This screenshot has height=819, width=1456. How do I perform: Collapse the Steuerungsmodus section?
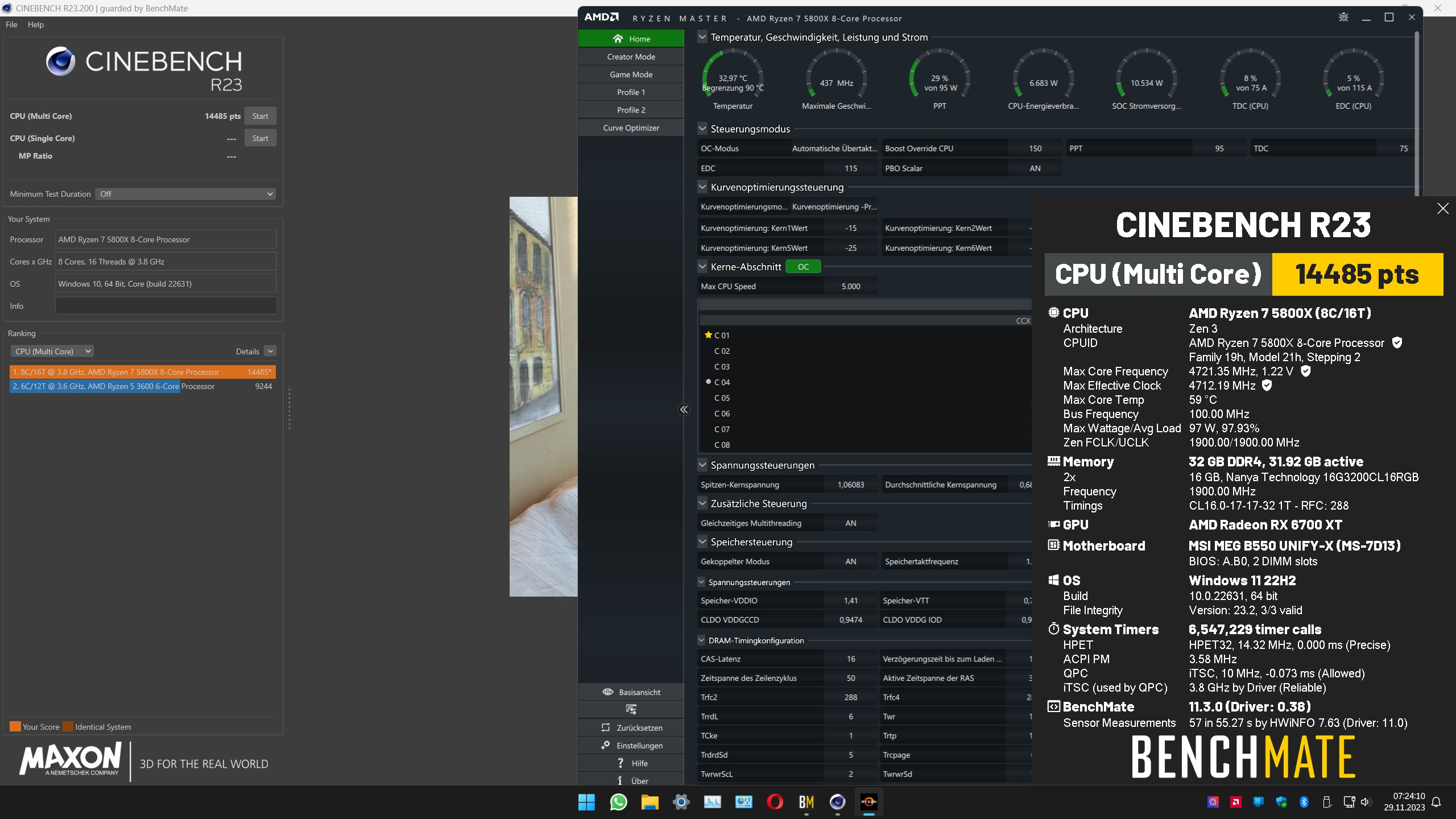tap(702, 129)
